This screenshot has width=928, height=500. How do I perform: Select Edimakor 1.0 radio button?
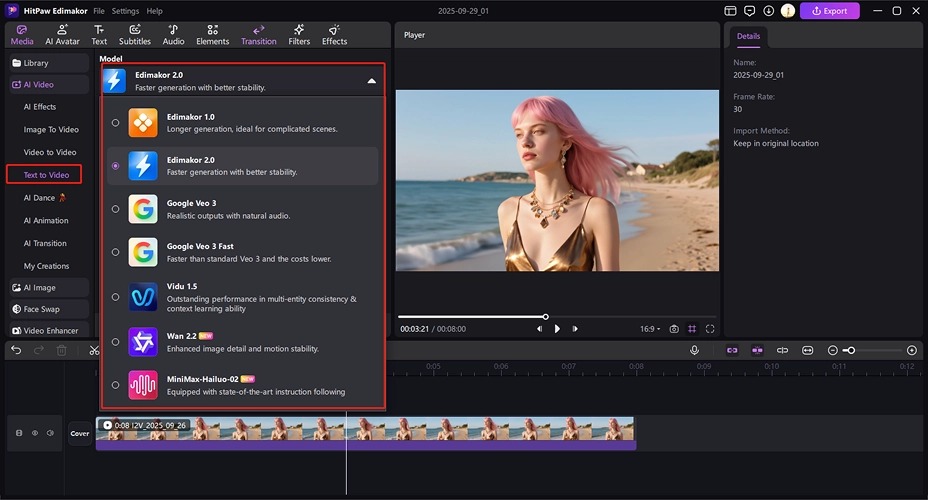point(115,122)
